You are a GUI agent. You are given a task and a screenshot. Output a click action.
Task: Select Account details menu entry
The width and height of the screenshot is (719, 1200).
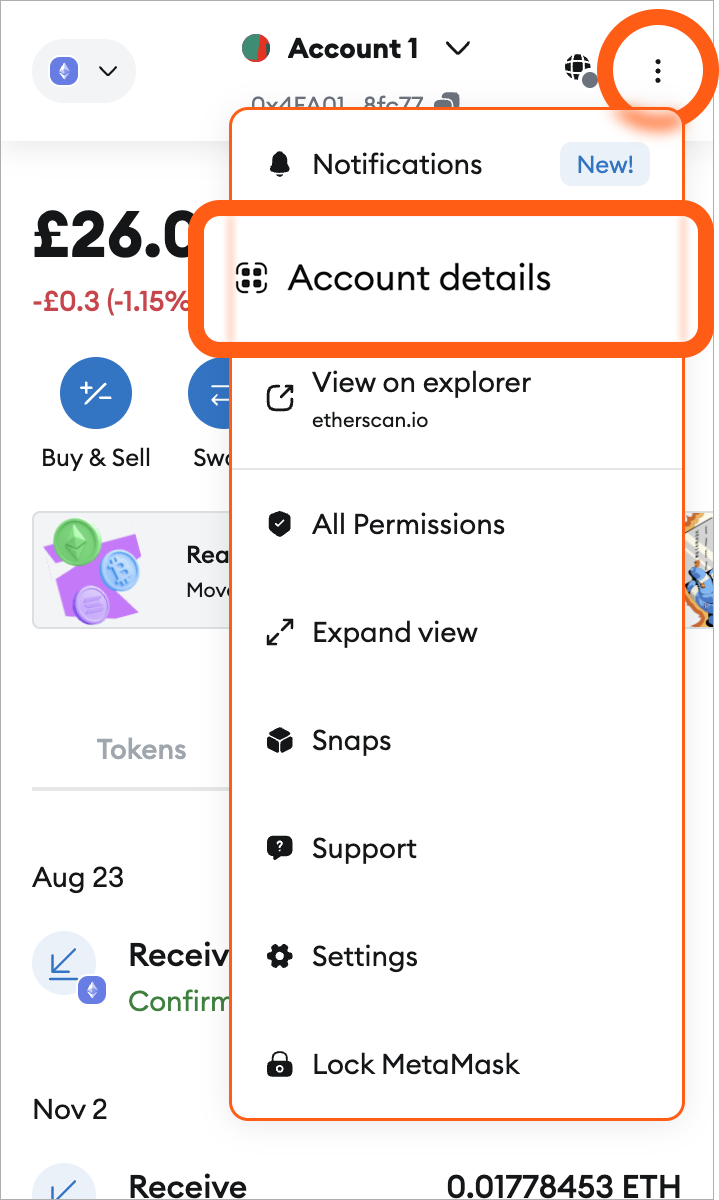(420, 278)
